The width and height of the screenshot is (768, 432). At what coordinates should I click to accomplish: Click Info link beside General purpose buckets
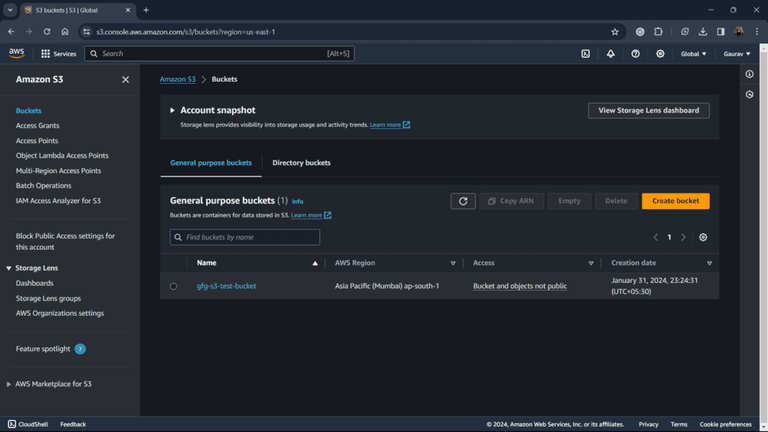pyautogui.click(x=297, y=201)
